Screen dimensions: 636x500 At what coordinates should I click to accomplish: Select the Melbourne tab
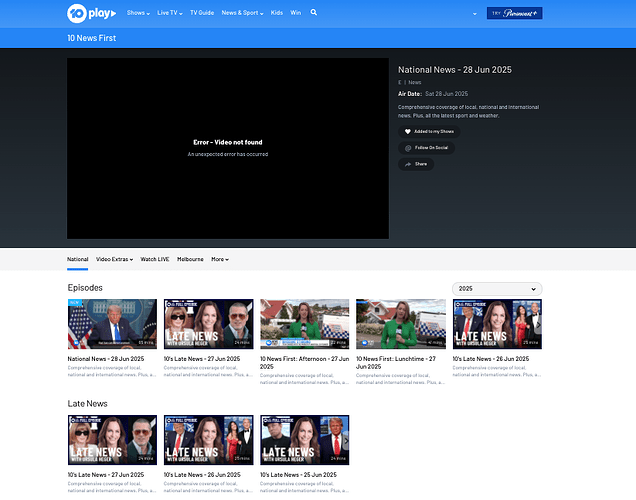tap(190, 259)
